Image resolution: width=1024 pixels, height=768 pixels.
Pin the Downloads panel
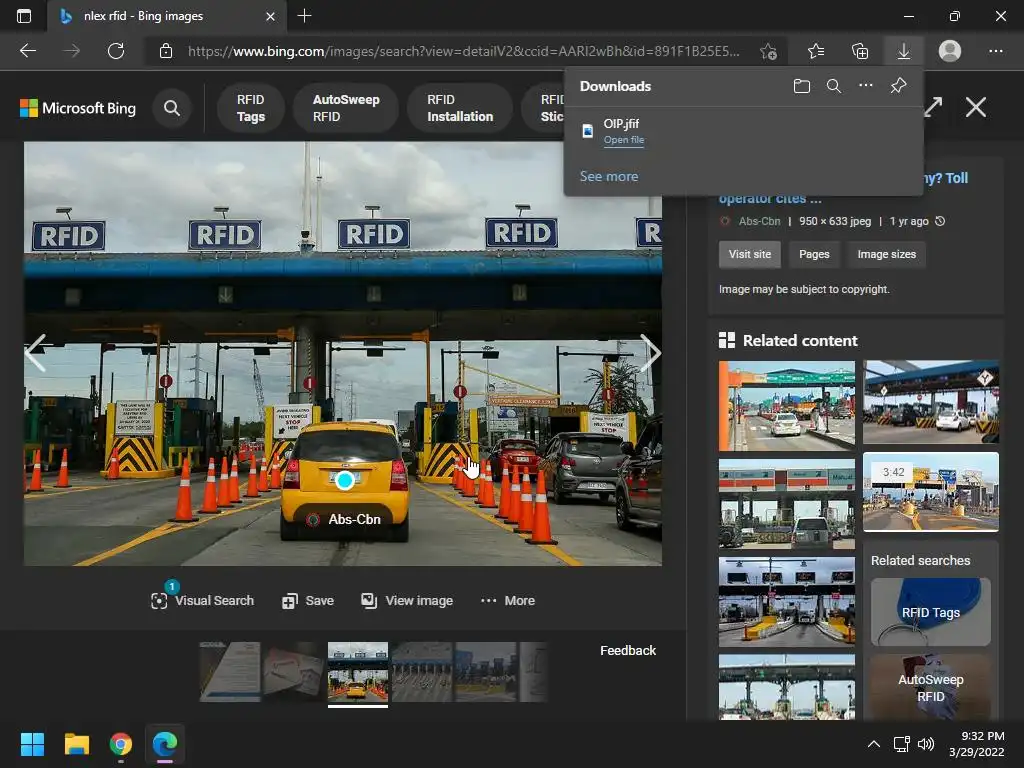tap(898, 86)
